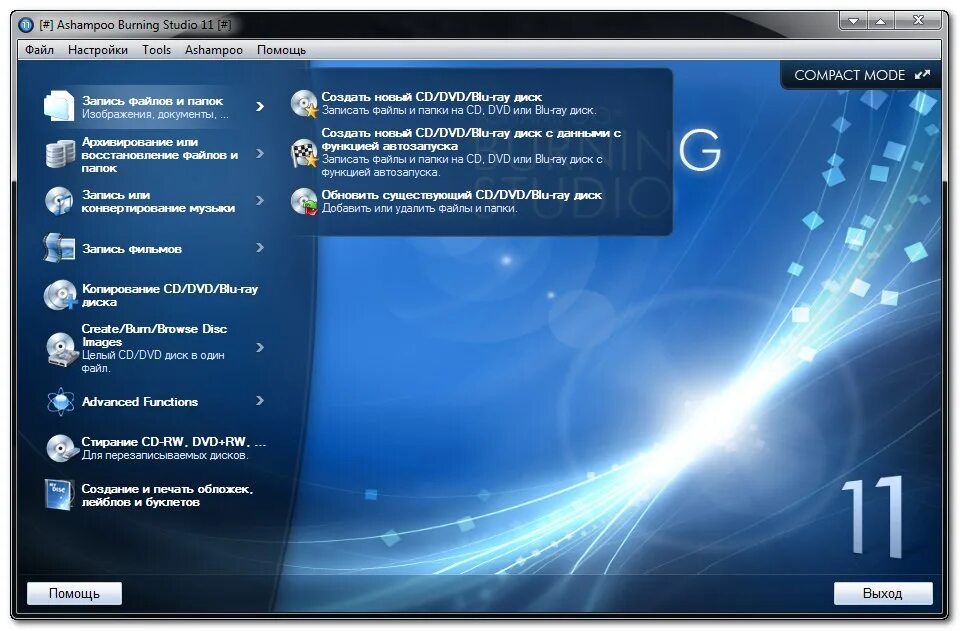Viewport: 960px width, 631px height.
Task: Expand the arrow beside 'Advanced Functions'
Action: 260,401
